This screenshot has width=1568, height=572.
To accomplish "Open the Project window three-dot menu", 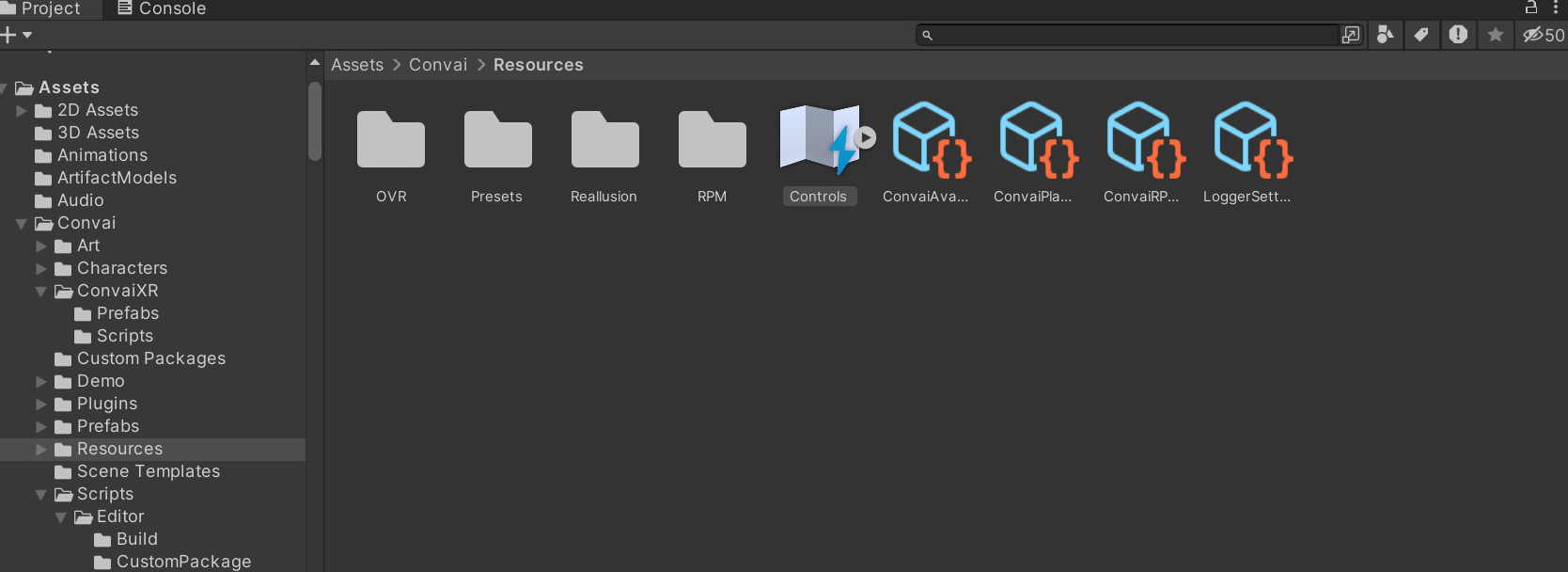I will (x=1556, y=8).
